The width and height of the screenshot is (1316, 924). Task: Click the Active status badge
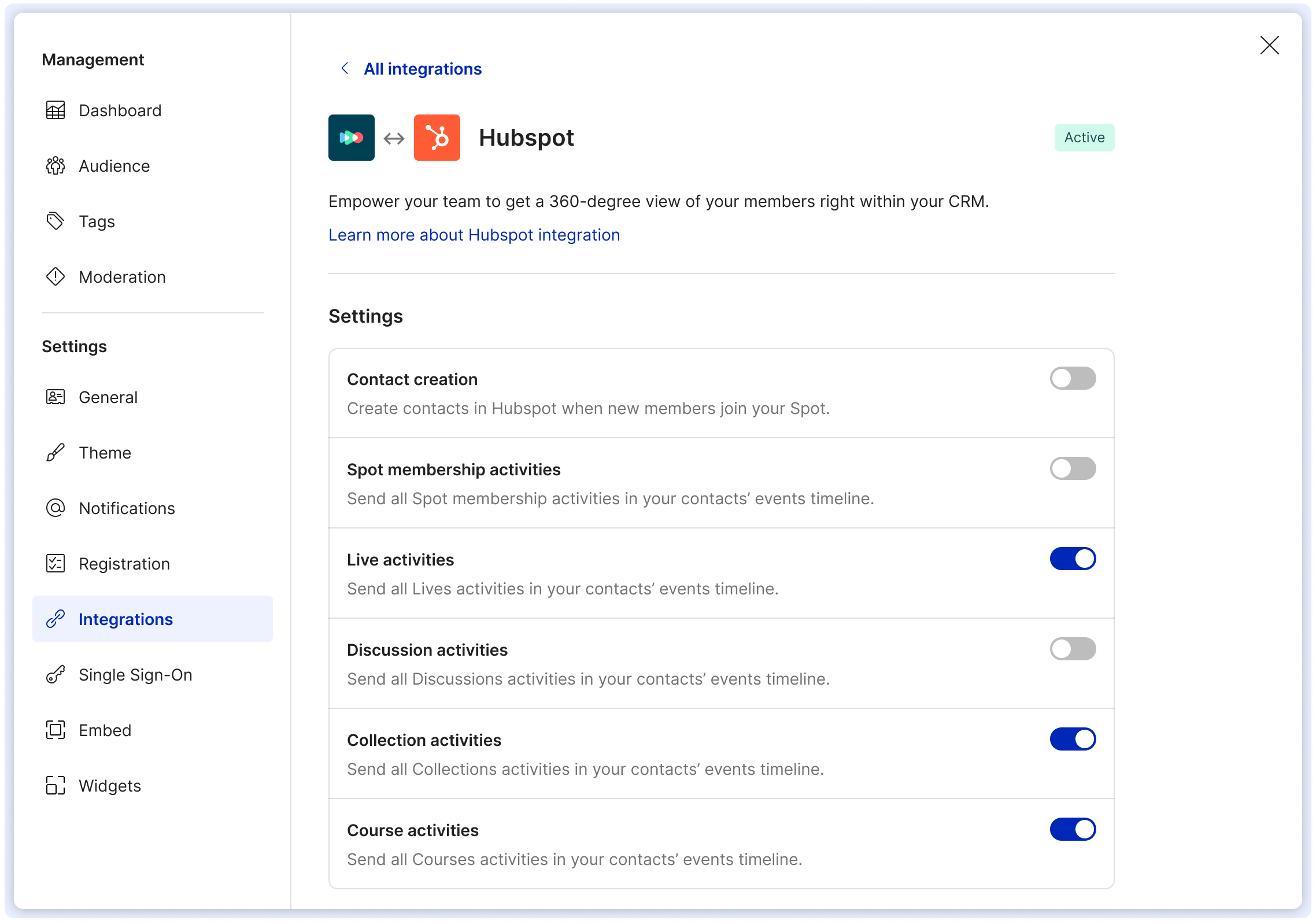[x=1084, y=138]
